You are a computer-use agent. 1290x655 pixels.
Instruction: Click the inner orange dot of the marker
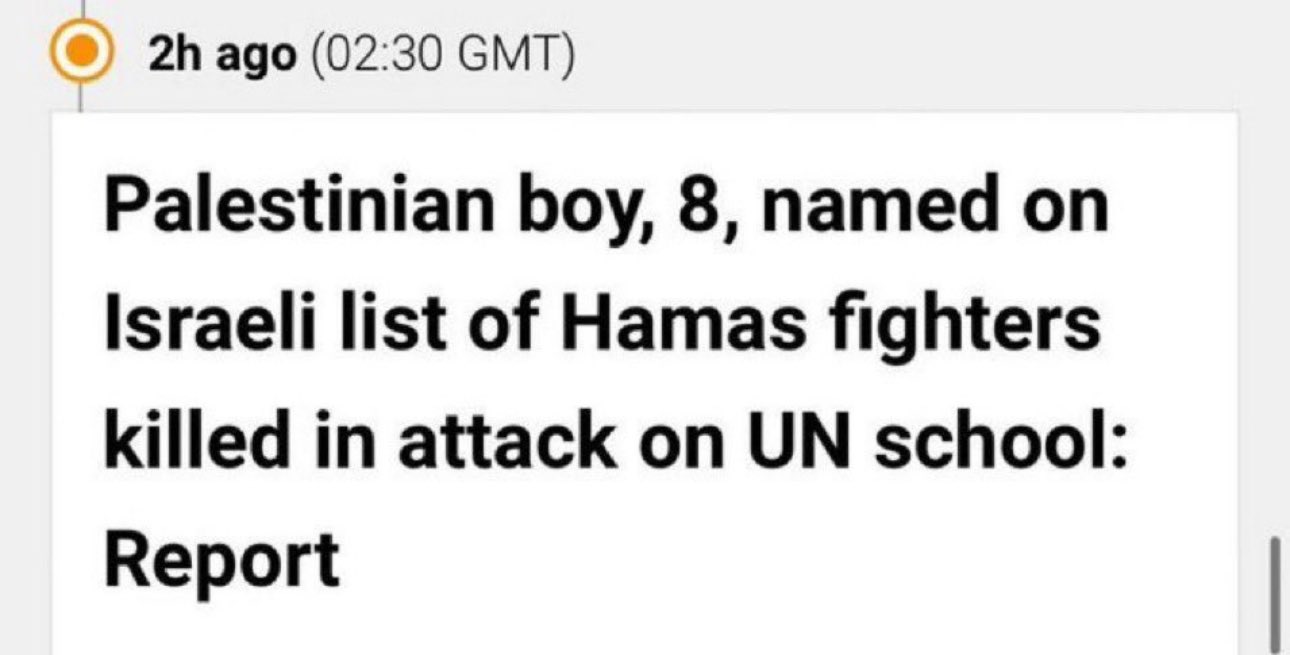(81, 53)
